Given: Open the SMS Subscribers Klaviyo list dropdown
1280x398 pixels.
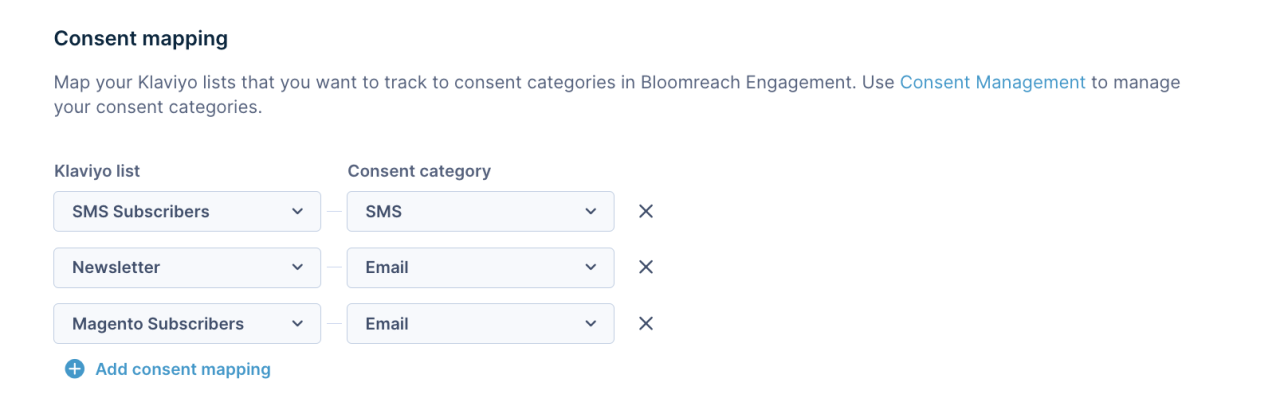Looking at the screenshot, I should coord(187,211).
